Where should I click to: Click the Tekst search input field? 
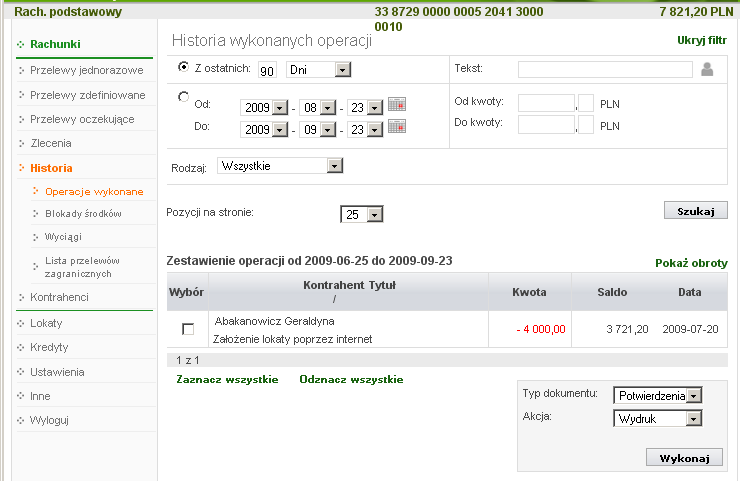click(x=605, y=69)
